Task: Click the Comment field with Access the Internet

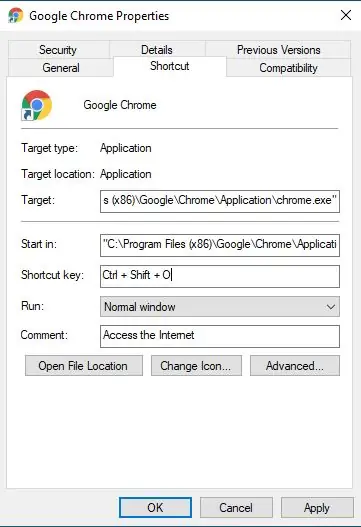Action: (x=220, y=336)
